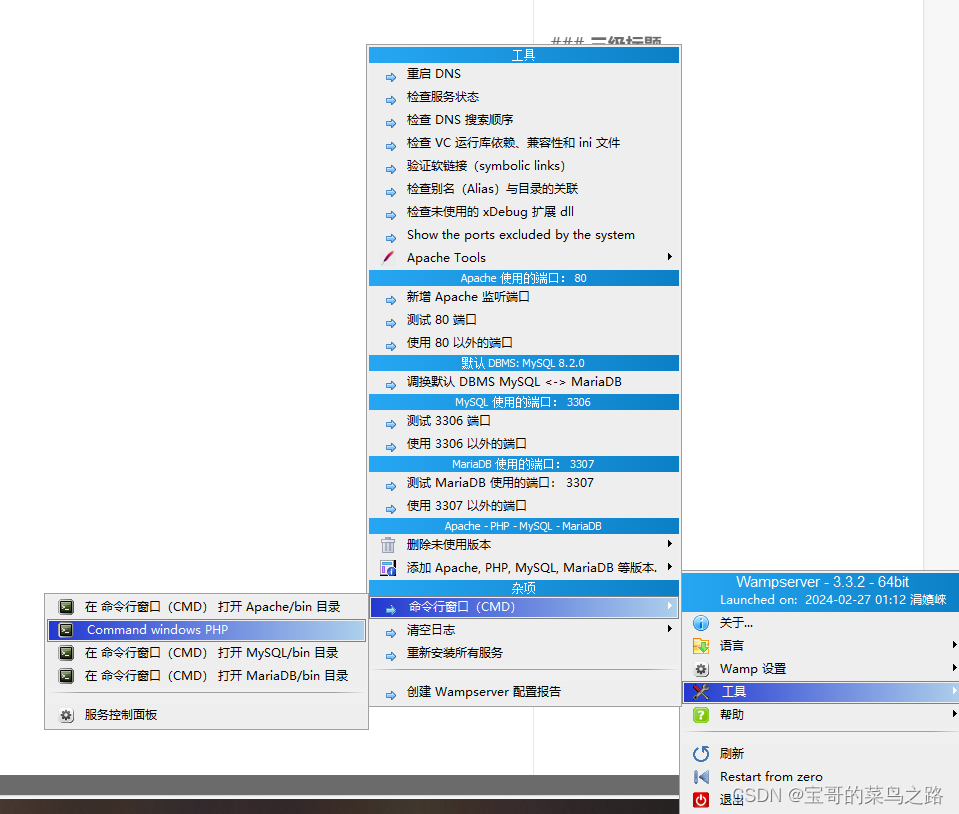Choose 测试 MariaDB 使用的端口: 3307
The width and height of the screenshot is (959, 814).
[524, 483]
